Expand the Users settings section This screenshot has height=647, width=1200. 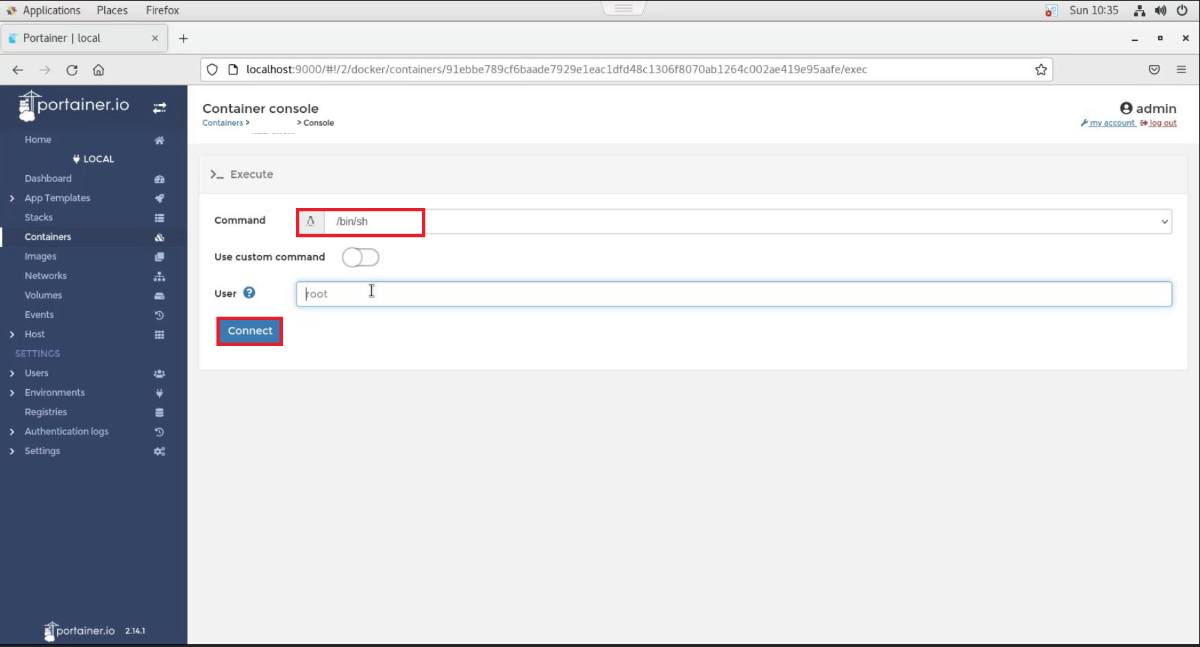tap(12, 373)
